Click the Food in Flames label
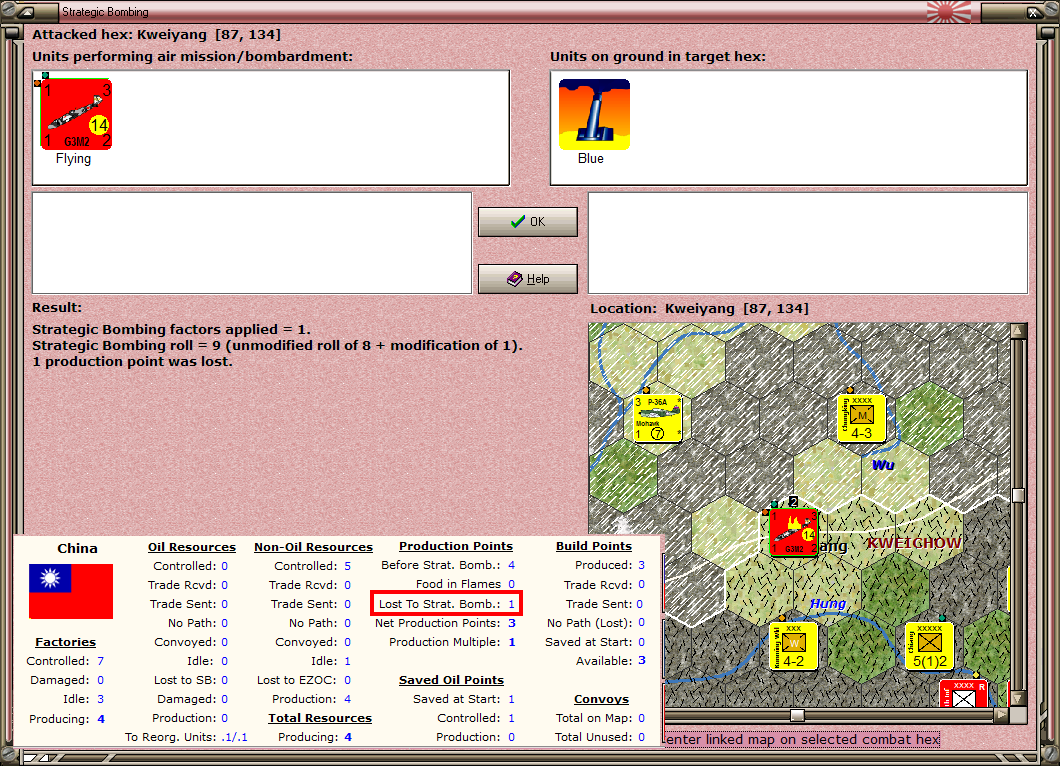1060x766 pixels. [458, 584]
